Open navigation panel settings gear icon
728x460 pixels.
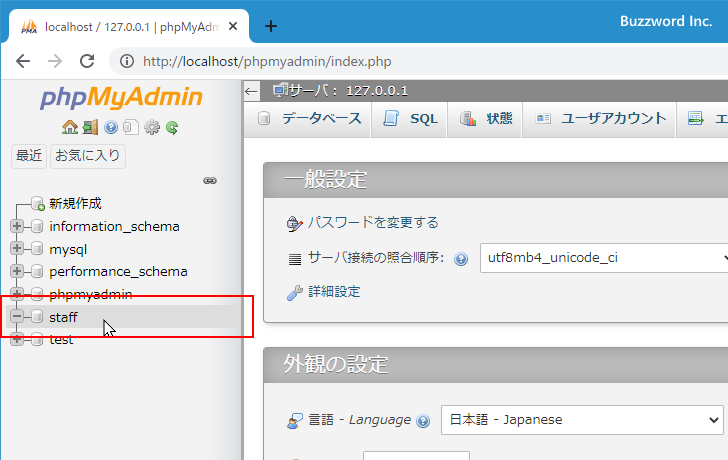pos(152,127)
